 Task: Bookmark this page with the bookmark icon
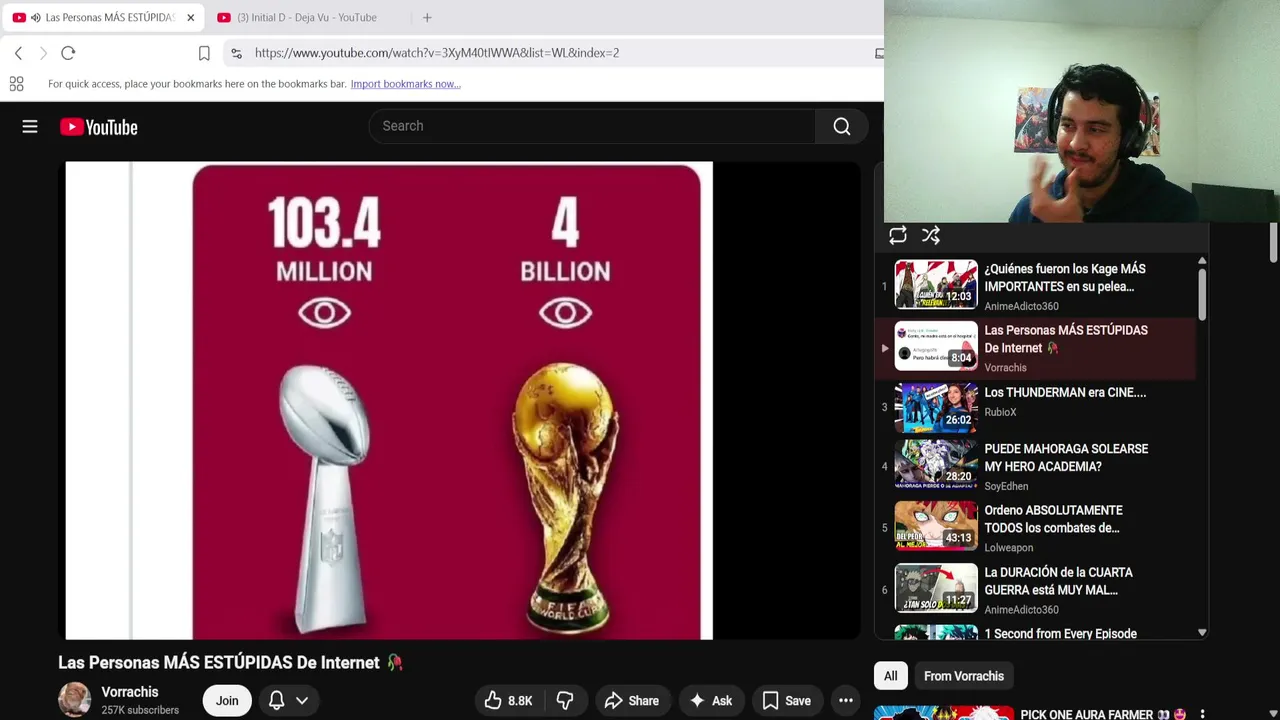(x=204, y=53)
